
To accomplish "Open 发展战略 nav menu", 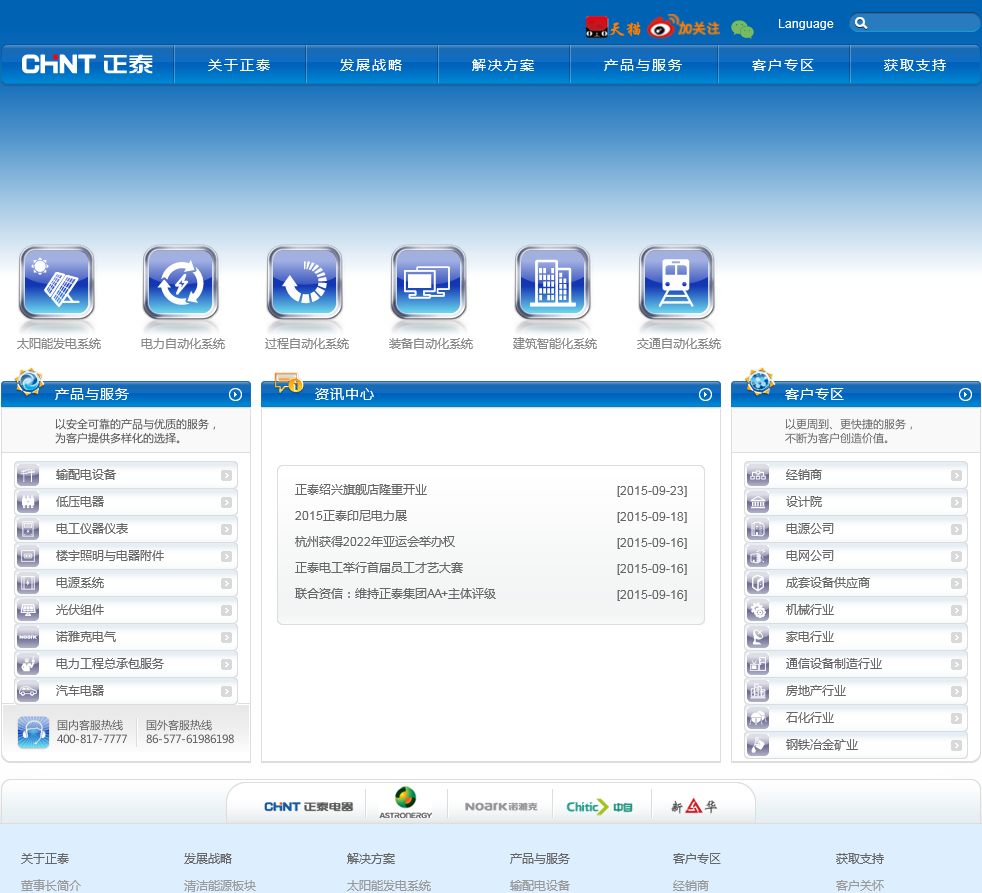I will [371, 65].
